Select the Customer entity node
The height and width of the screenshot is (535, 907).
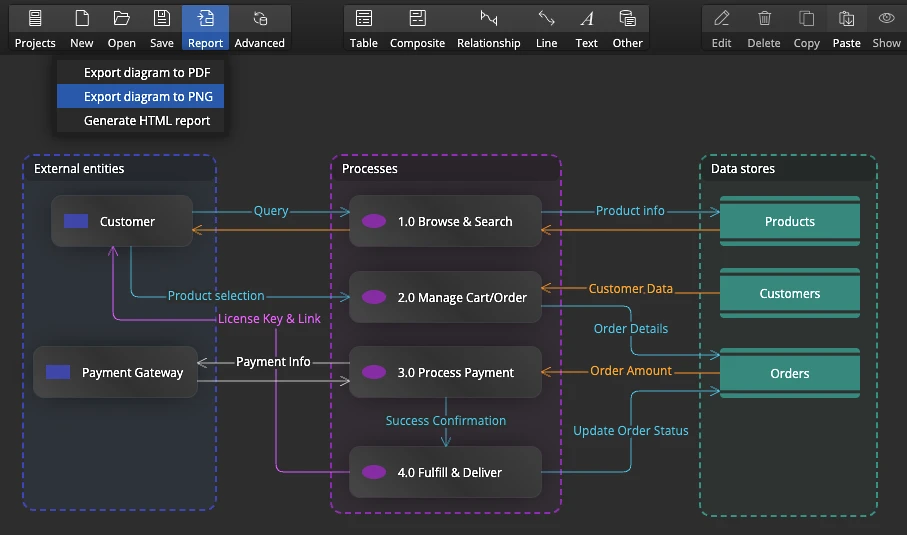tap(122, 221)
